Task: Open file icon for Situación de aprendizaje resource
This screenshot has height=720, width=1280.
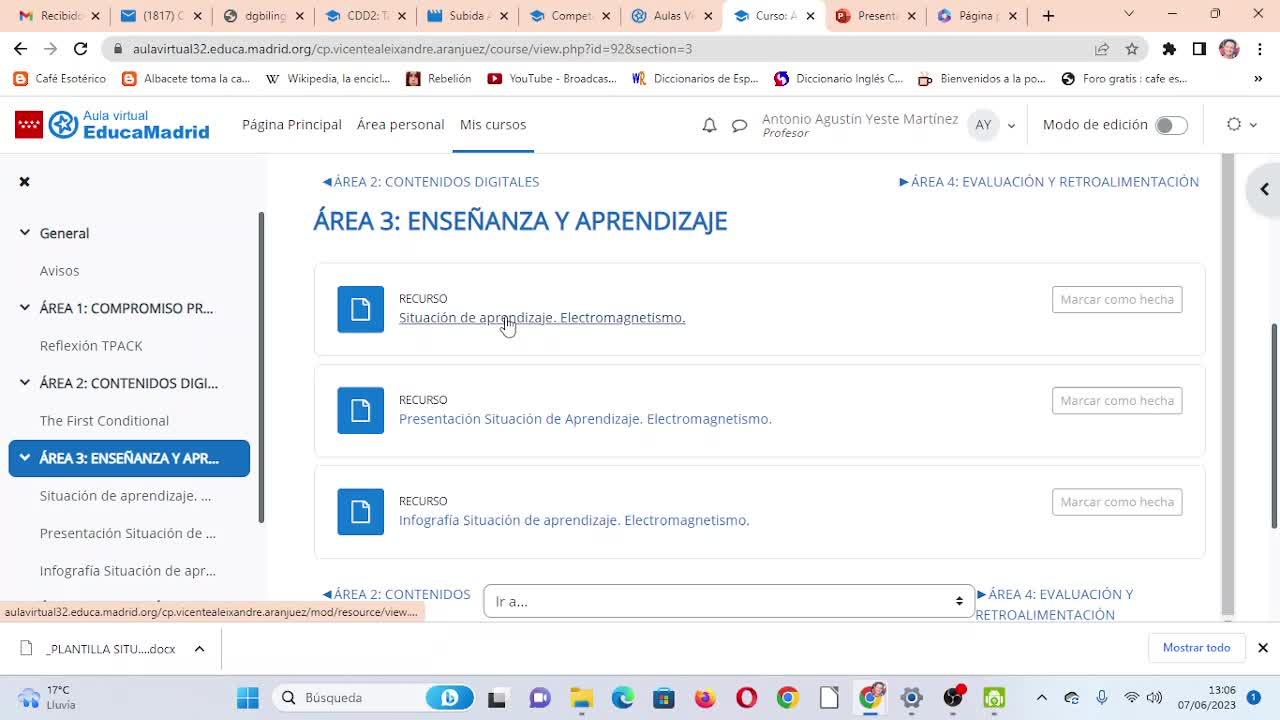Action: pyautogui.click(x=361, y=309)
